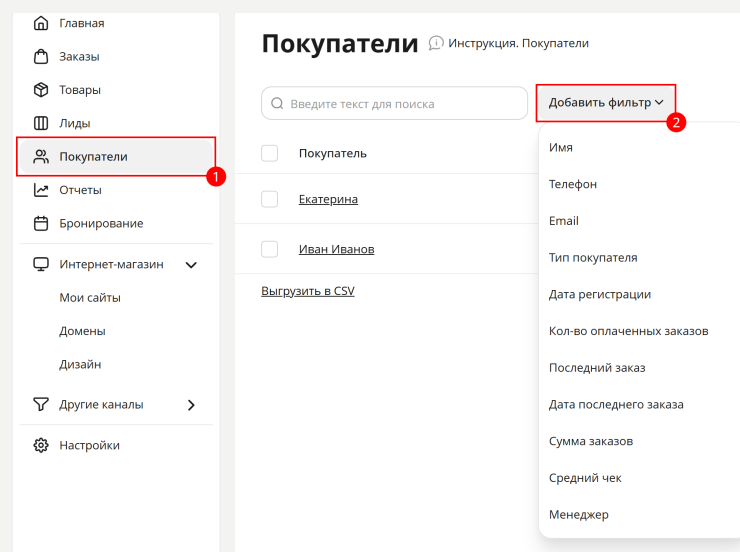Click the magnifier icon in search field
This screenshot has height=552, width=740.
(278, 103)
